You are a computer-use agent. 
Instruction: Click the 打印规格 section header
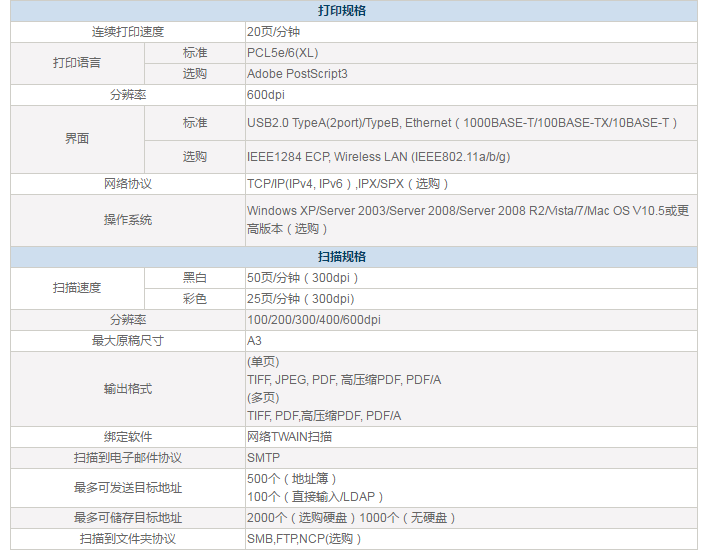[342, 11]
